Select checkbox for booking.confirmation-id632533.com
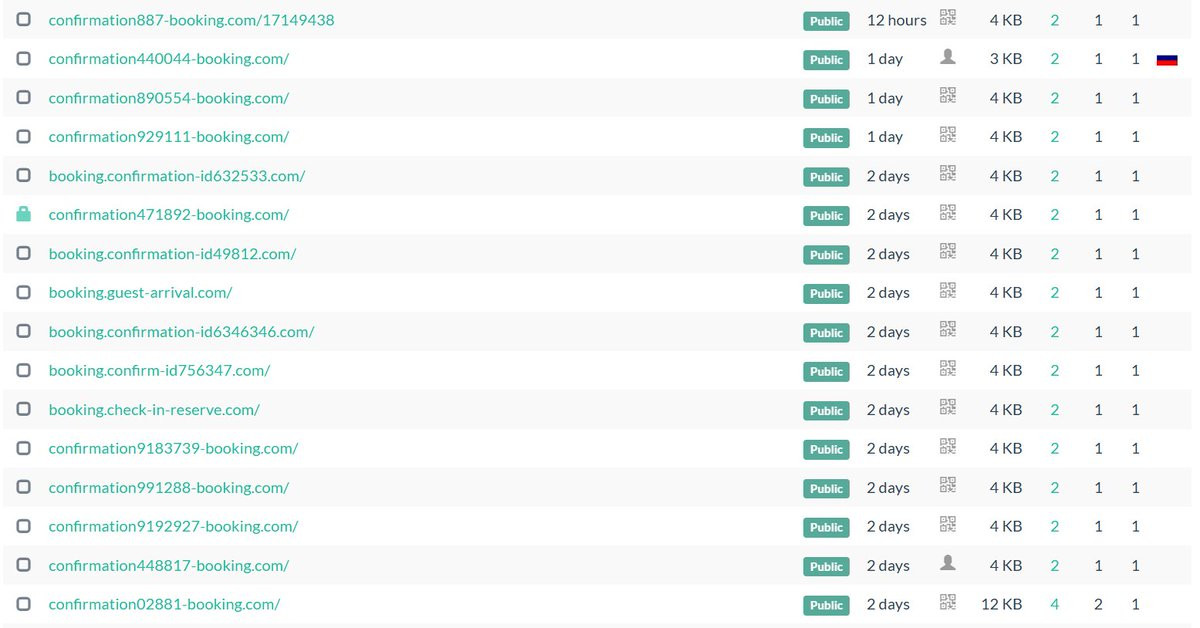This screenshot has width=1200, height=628. pyautogui.click(x=24, y=175)
